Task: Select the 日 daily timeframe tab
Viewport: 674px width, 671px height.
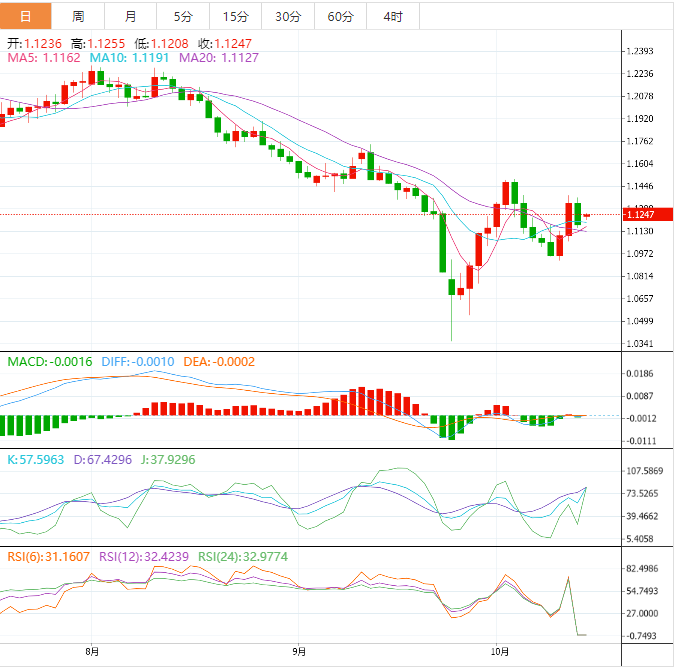Action: pyautogui.click(x=26, y=16)
